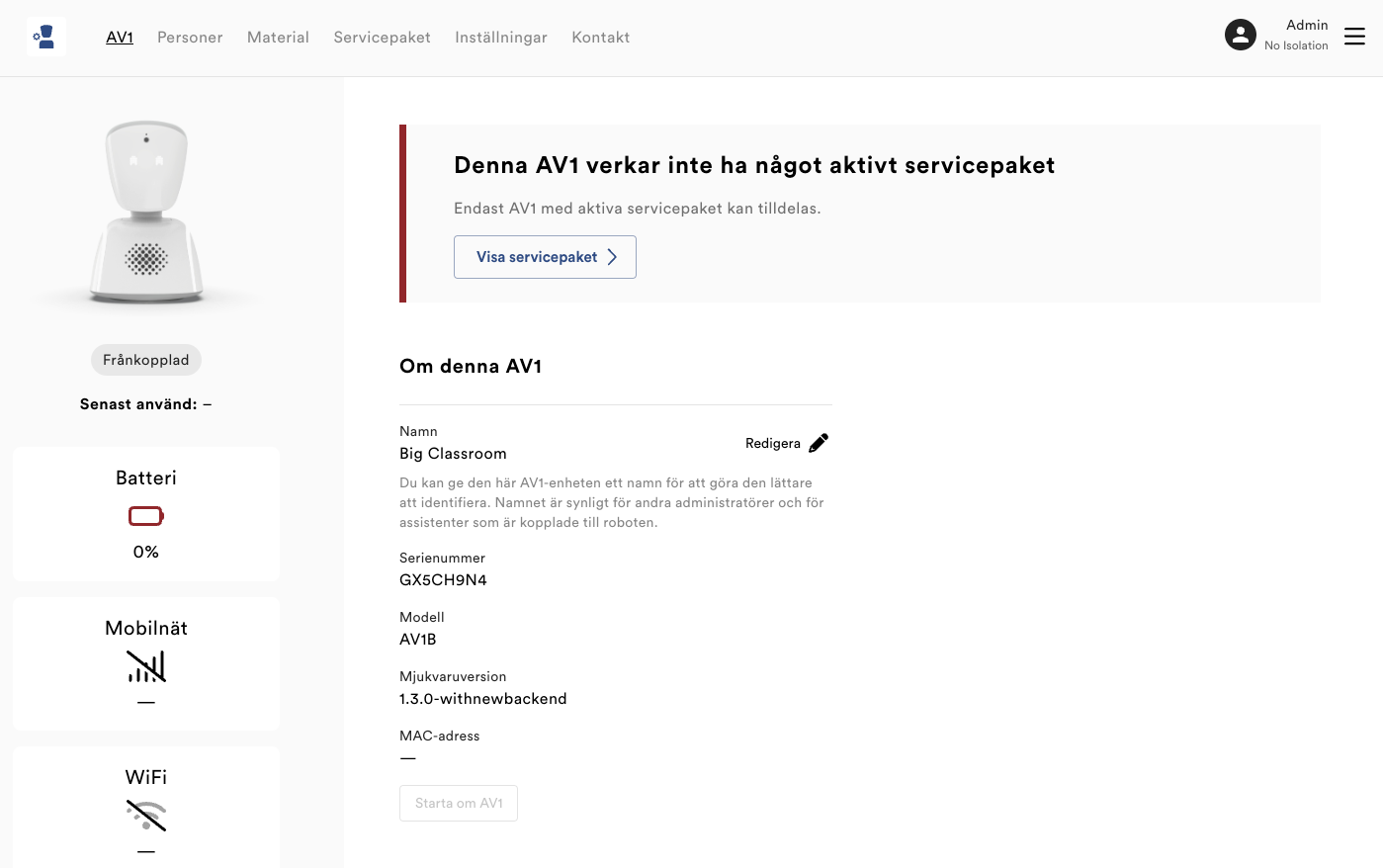Click the software version 1.3.0-withnewbackend

[483, 699]
